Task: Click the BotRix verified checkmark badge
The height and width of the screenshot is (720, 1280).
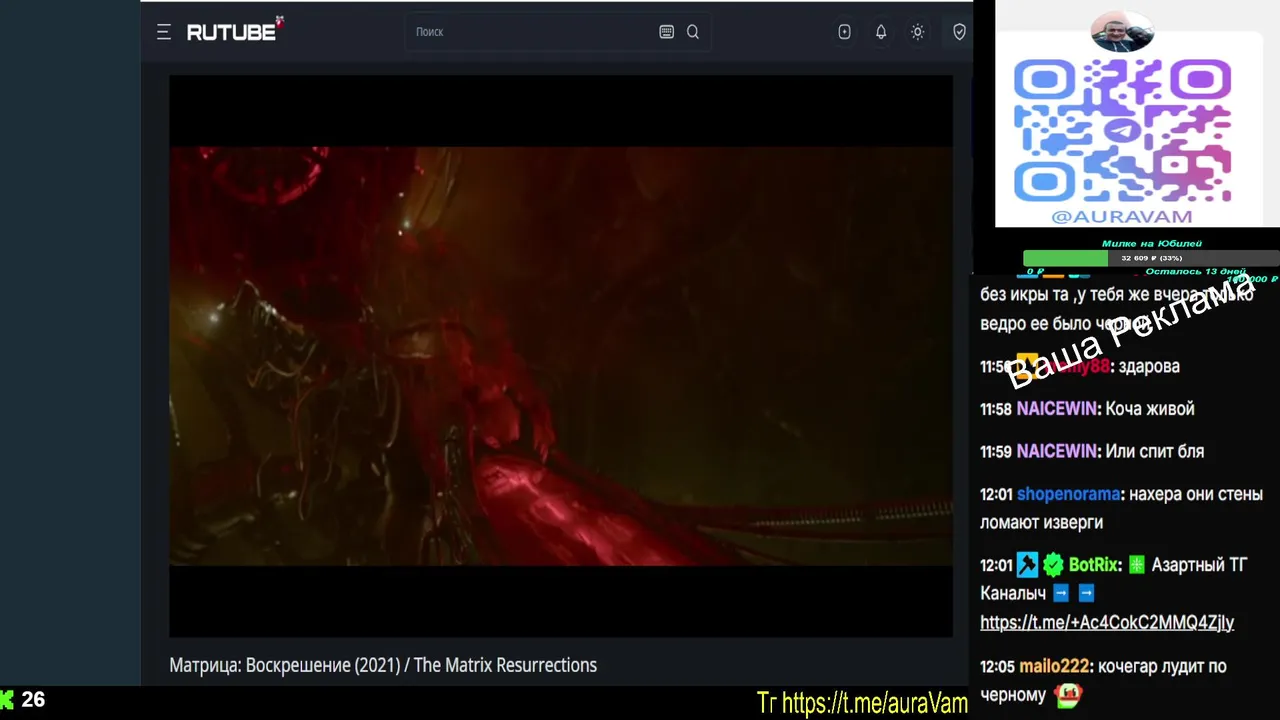Action: tap(1053, 566)
